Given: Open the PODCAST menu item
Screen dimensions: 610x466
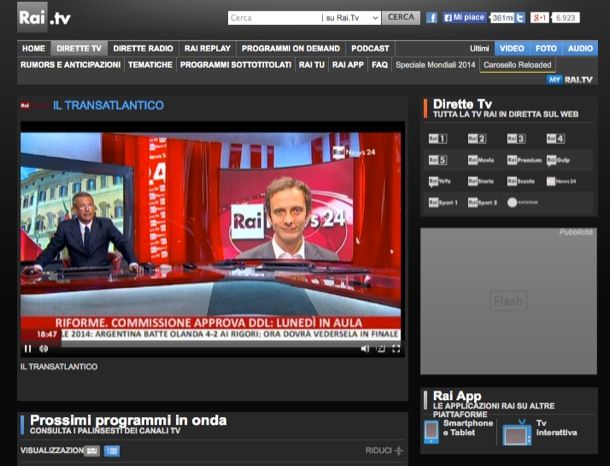Looking at the screenshot, I should pyautogui.click(x=370, y=49).
